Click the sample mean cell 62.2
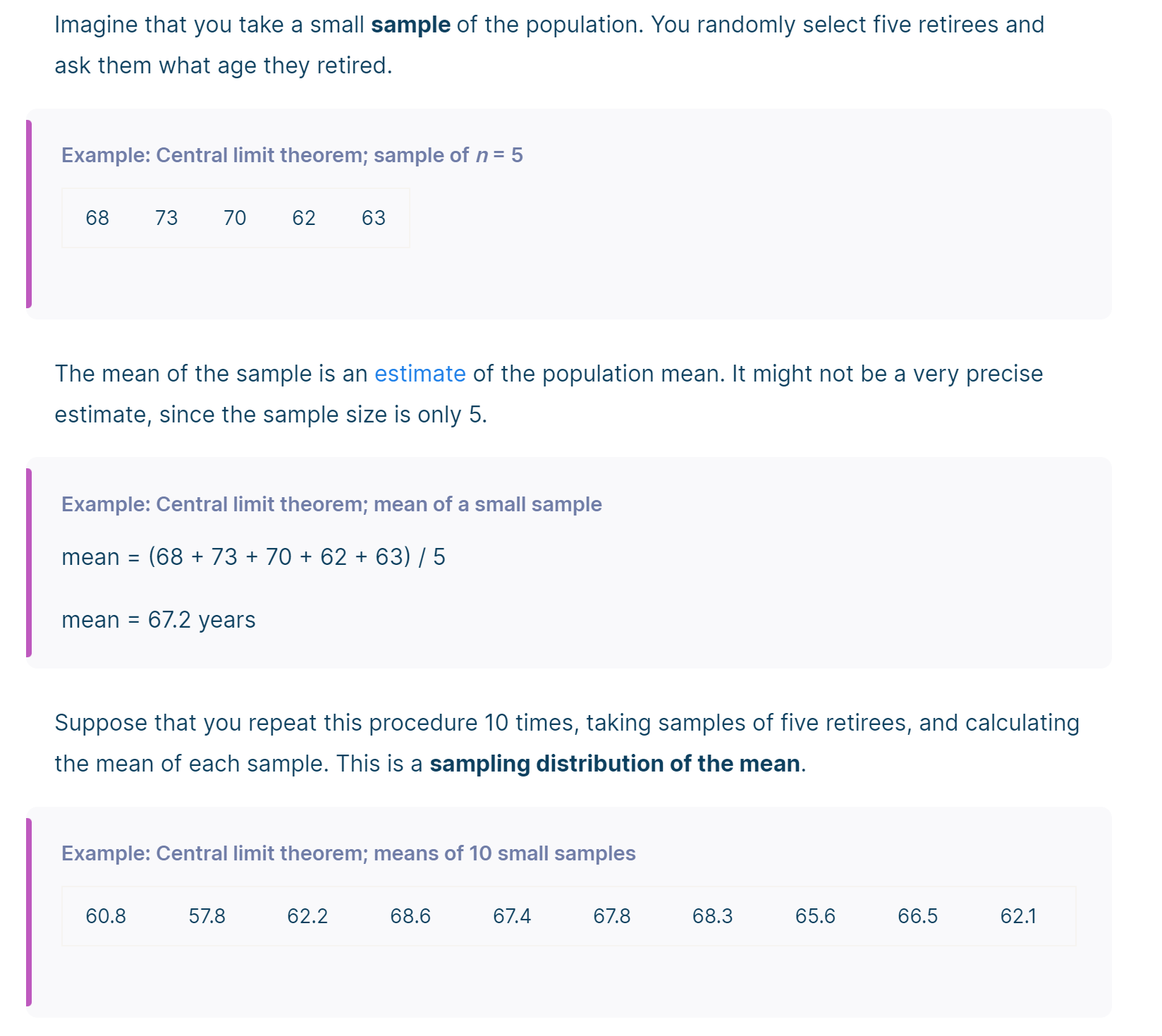Image resolution: width=1162 pixels, height=1036 pixels. coord(307,916)
